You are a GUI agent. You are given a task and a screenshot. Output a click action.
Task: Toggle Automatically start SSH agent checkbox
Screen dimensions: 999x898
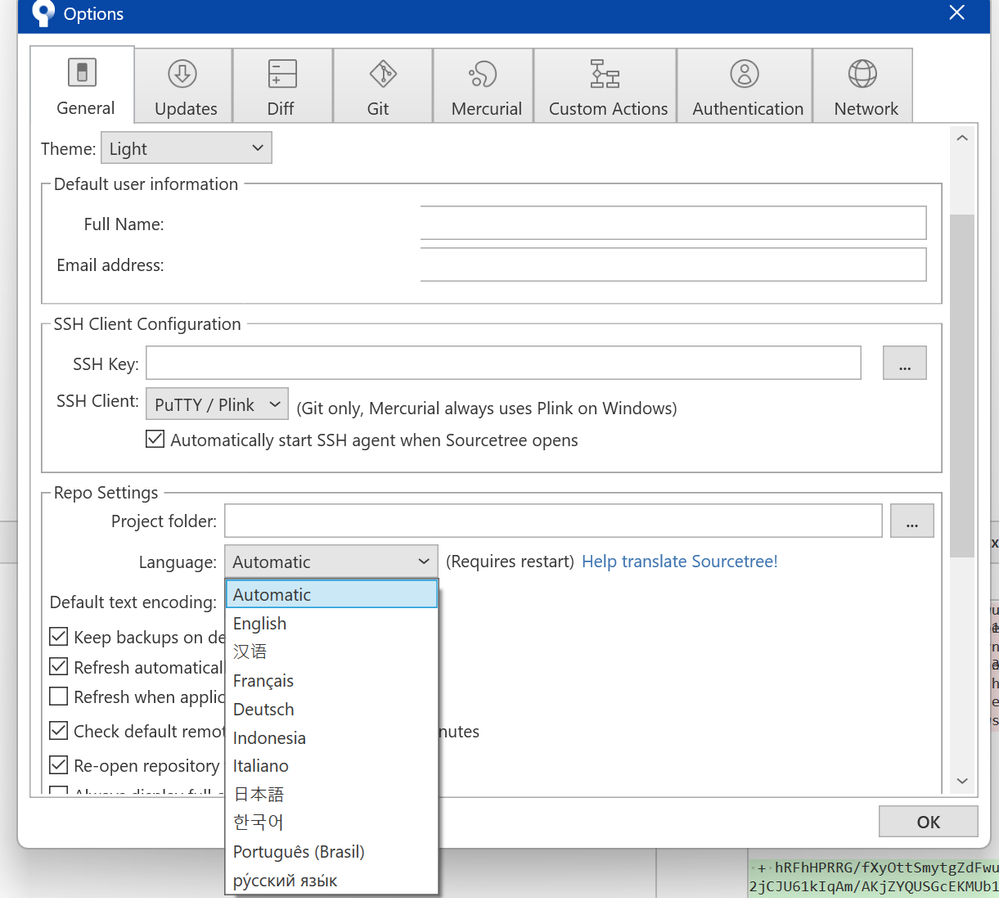tap(155, 439)
